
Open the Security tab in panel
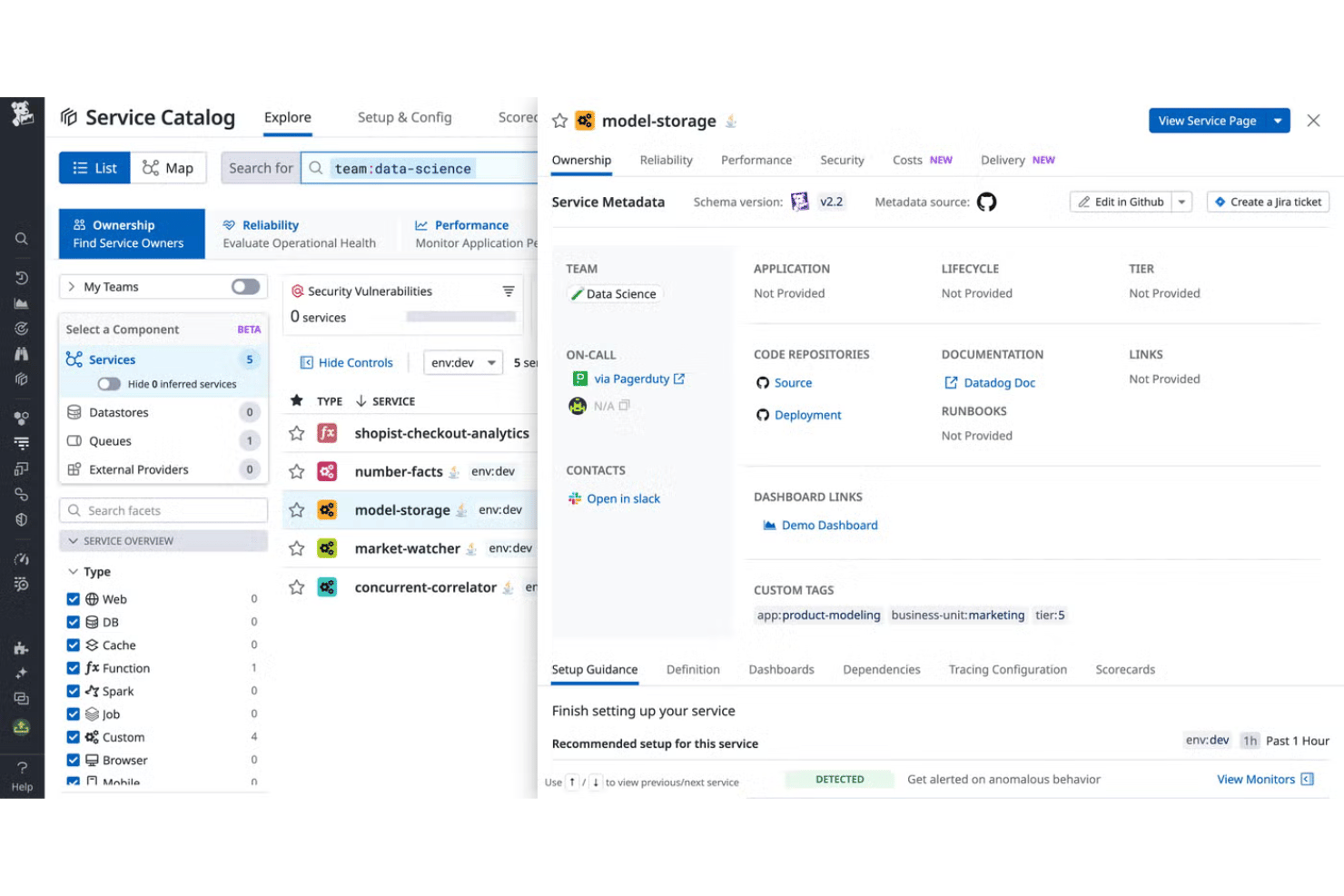(842, 160)
